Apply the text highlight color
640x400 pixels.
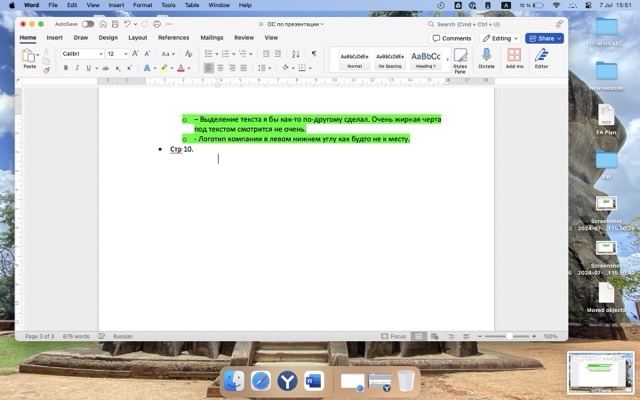pos(163,68)
